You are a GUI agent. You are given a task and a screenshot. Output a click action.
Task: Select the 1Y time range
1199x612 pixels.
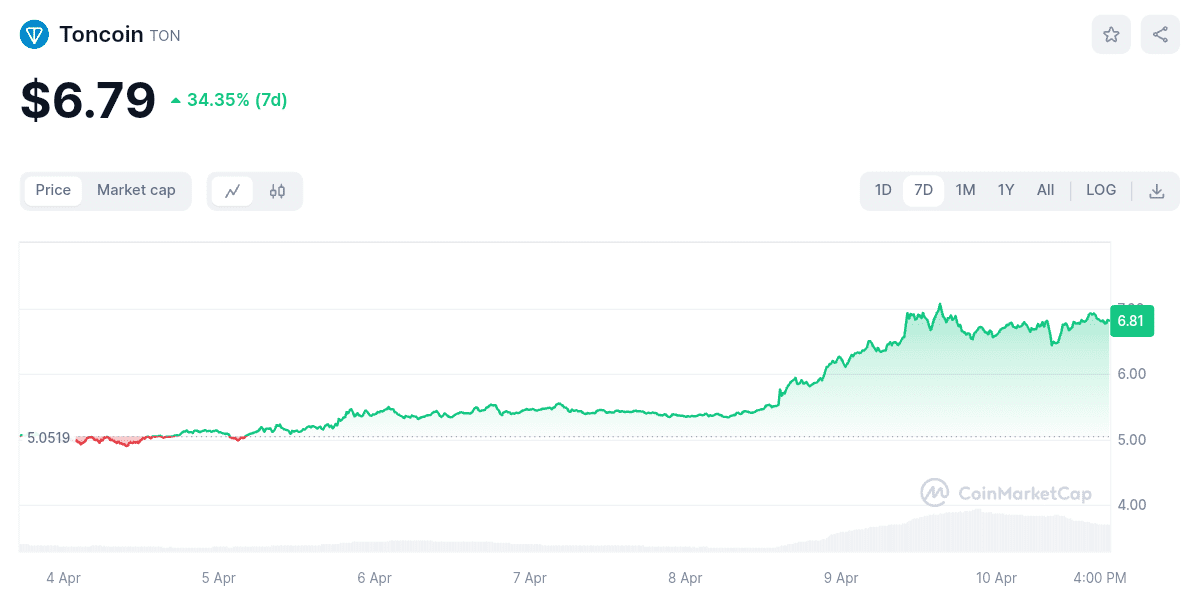click(x=1006, y=190)
